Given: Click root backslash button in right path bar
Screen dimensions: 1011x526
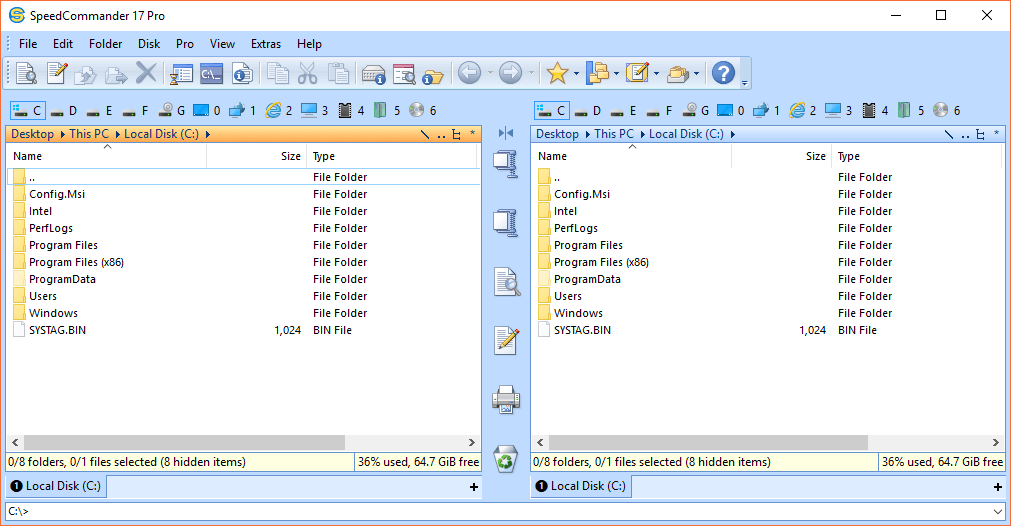Looking at the screenshot, I should click(x=949, y=135).
